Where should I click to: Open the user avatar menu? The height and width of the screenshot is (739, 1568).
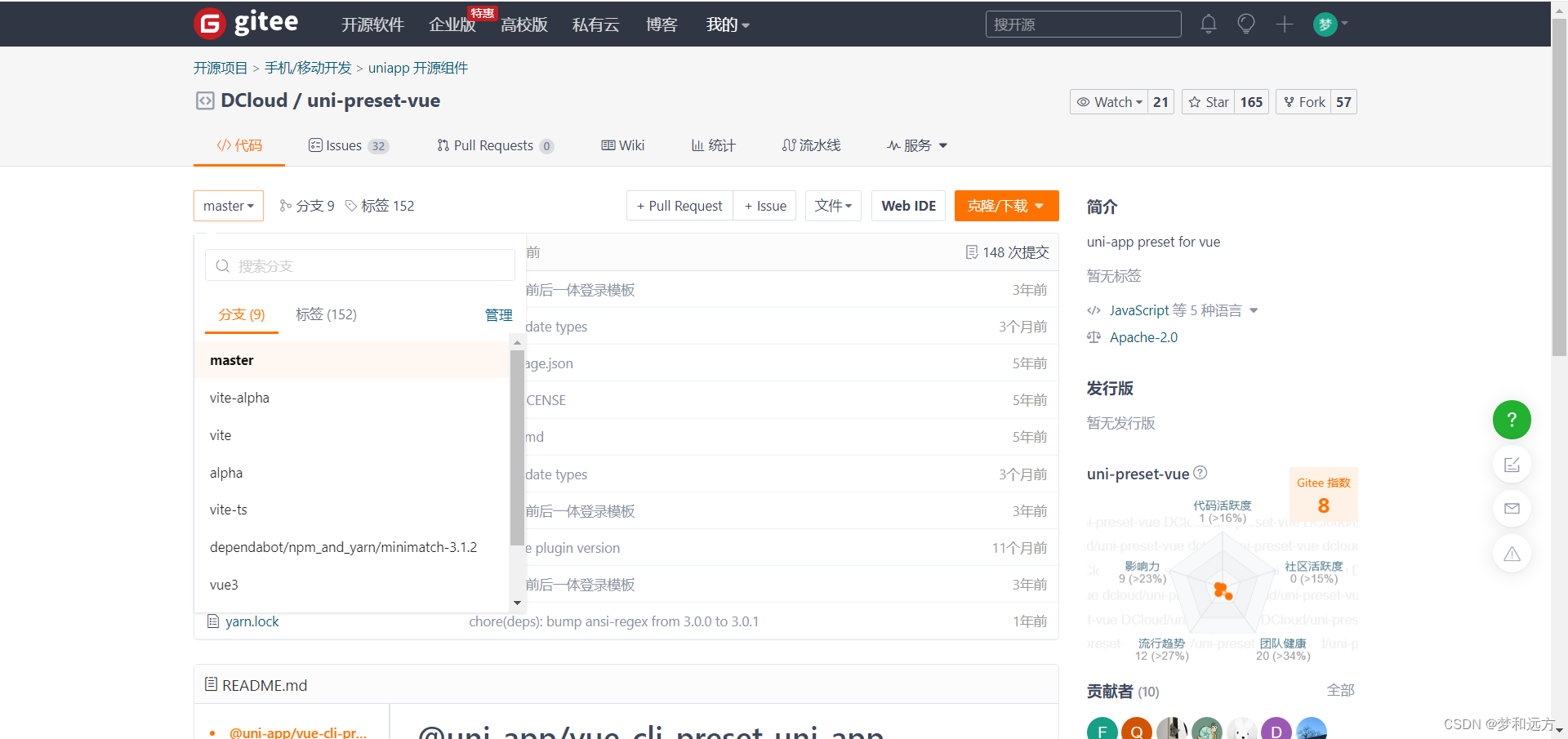1330,24
